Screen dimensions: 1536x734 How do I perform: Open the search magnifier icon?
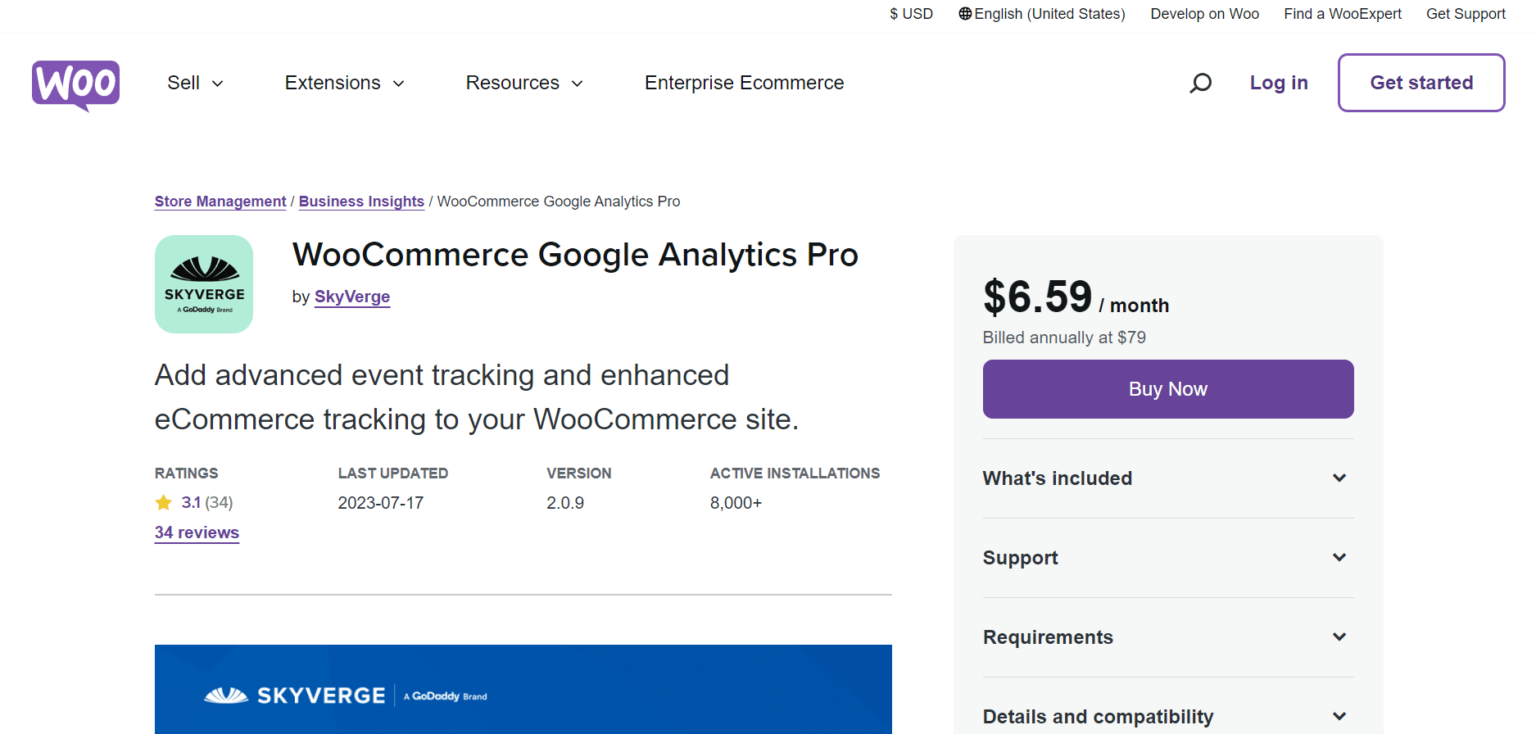click(1200, 82)
